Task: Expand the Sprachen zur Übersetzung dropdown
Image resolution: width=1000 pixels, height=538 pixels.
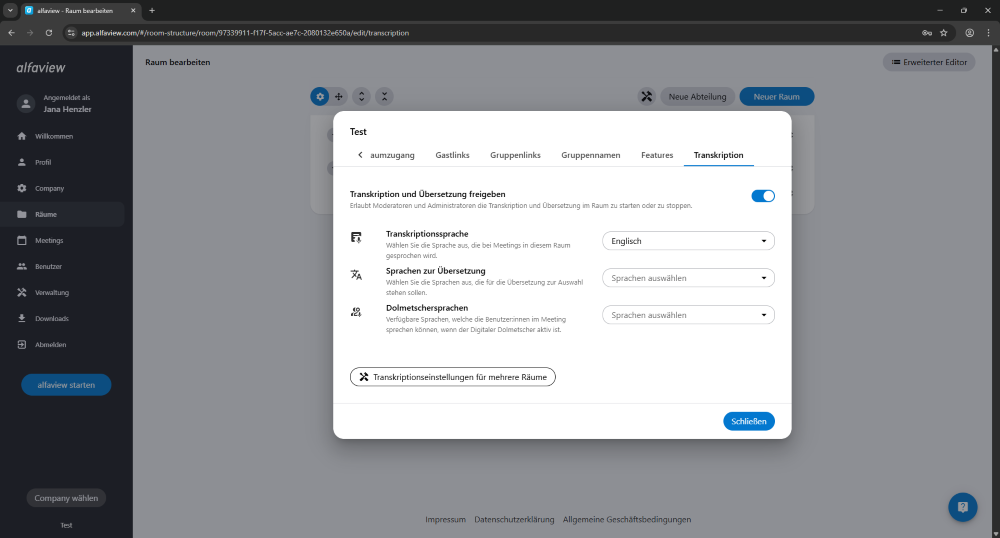Action: click(x=688, y=278)
